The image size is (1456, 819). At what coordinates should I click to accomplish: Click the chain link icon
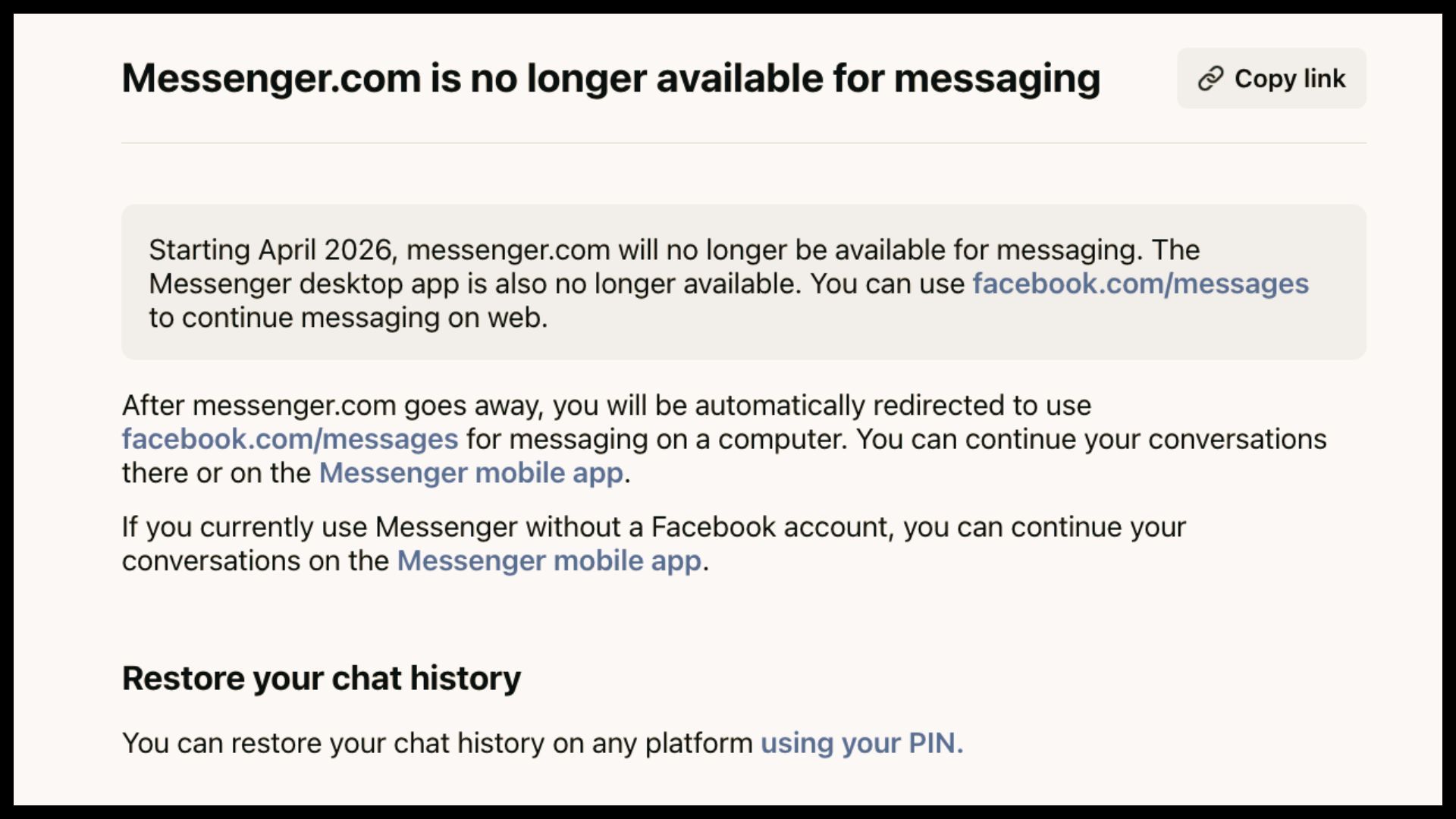coord(1210,79)
